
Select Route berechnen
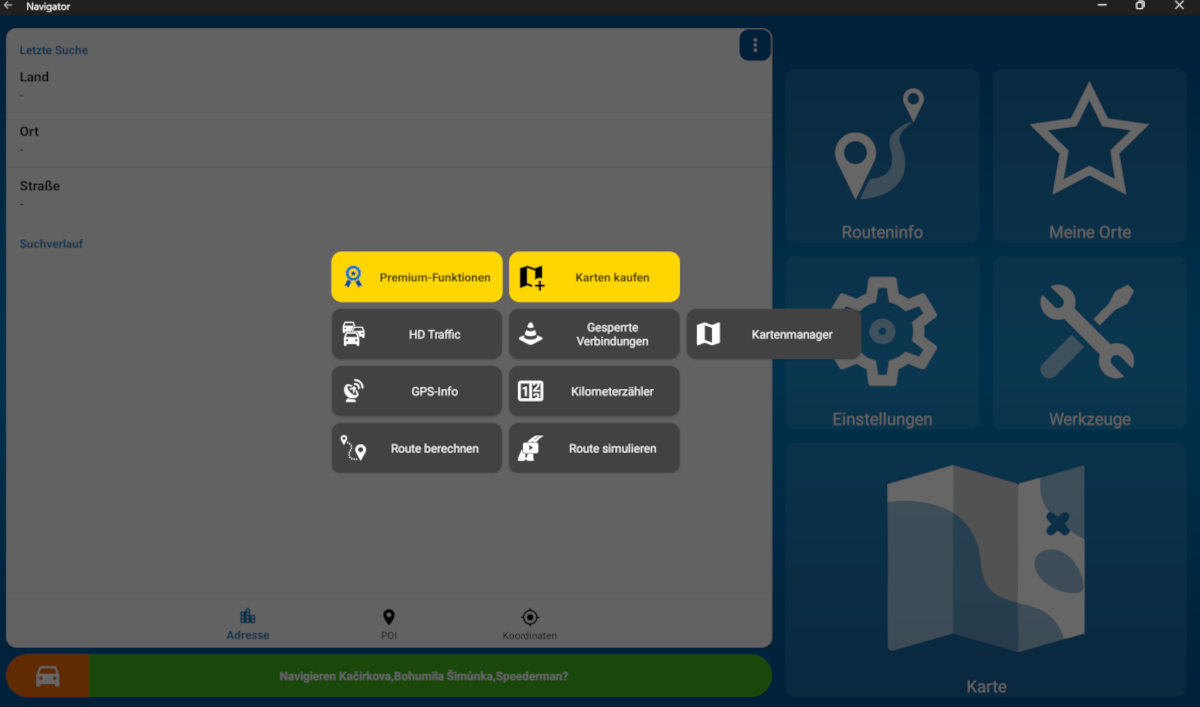coord(416,448)
